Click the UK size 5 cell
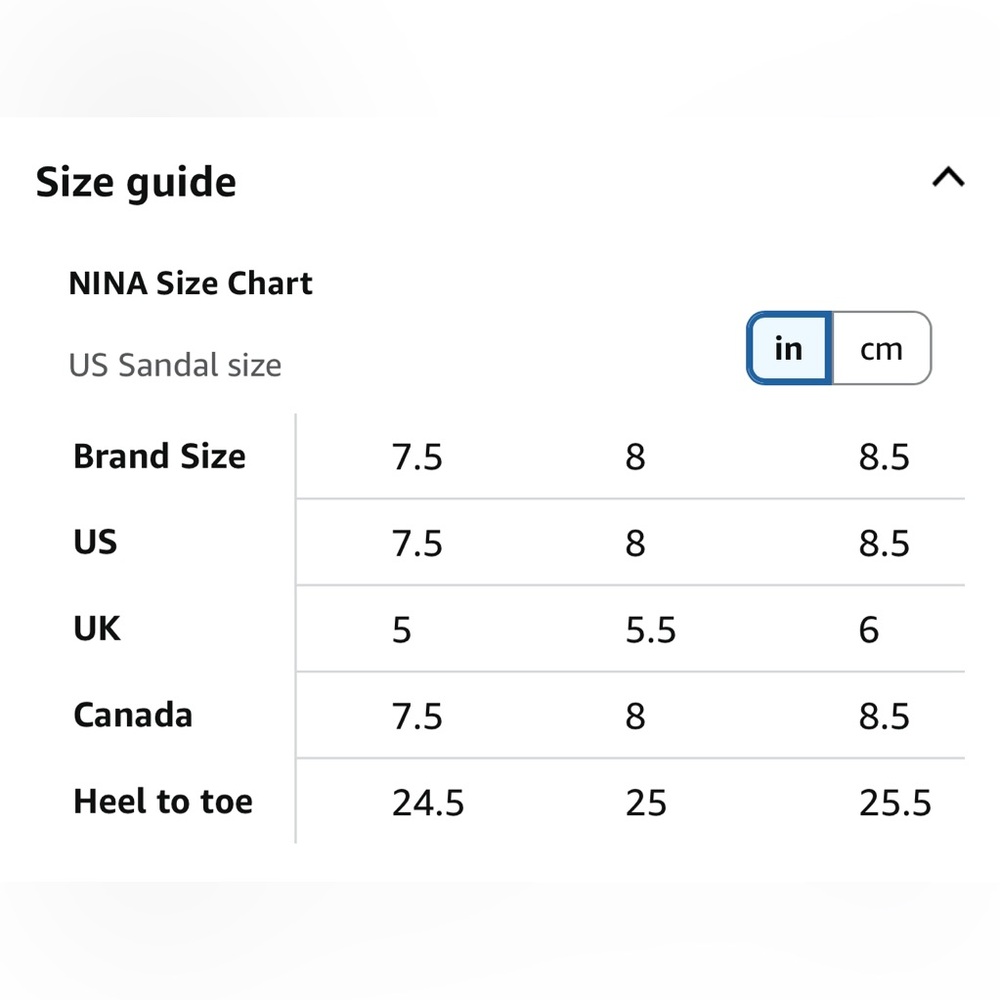The width and height of the screenshot is (1000, 1000). click(402, 630)
